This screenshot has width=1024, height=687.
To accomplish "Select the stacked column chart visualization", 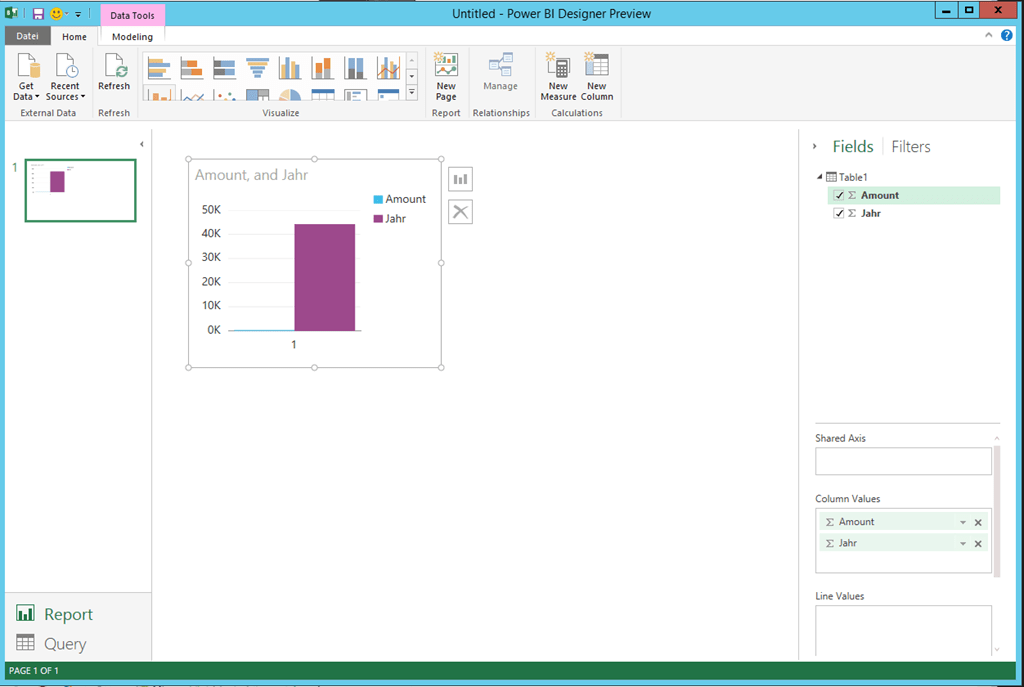I will 323,68.
